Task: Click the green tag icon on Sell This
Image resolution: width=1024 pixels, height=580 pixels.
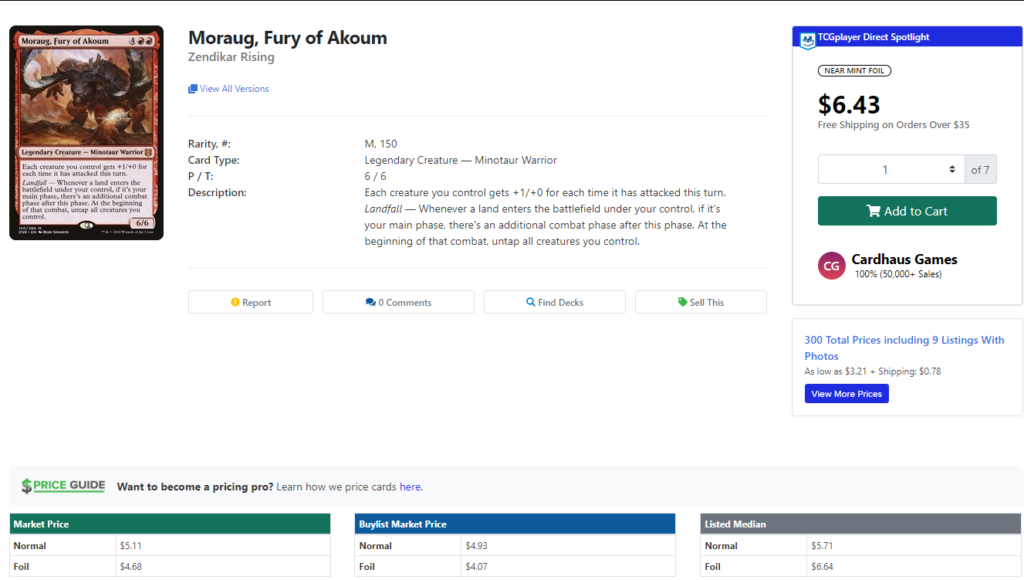Action: pos(682,302)
